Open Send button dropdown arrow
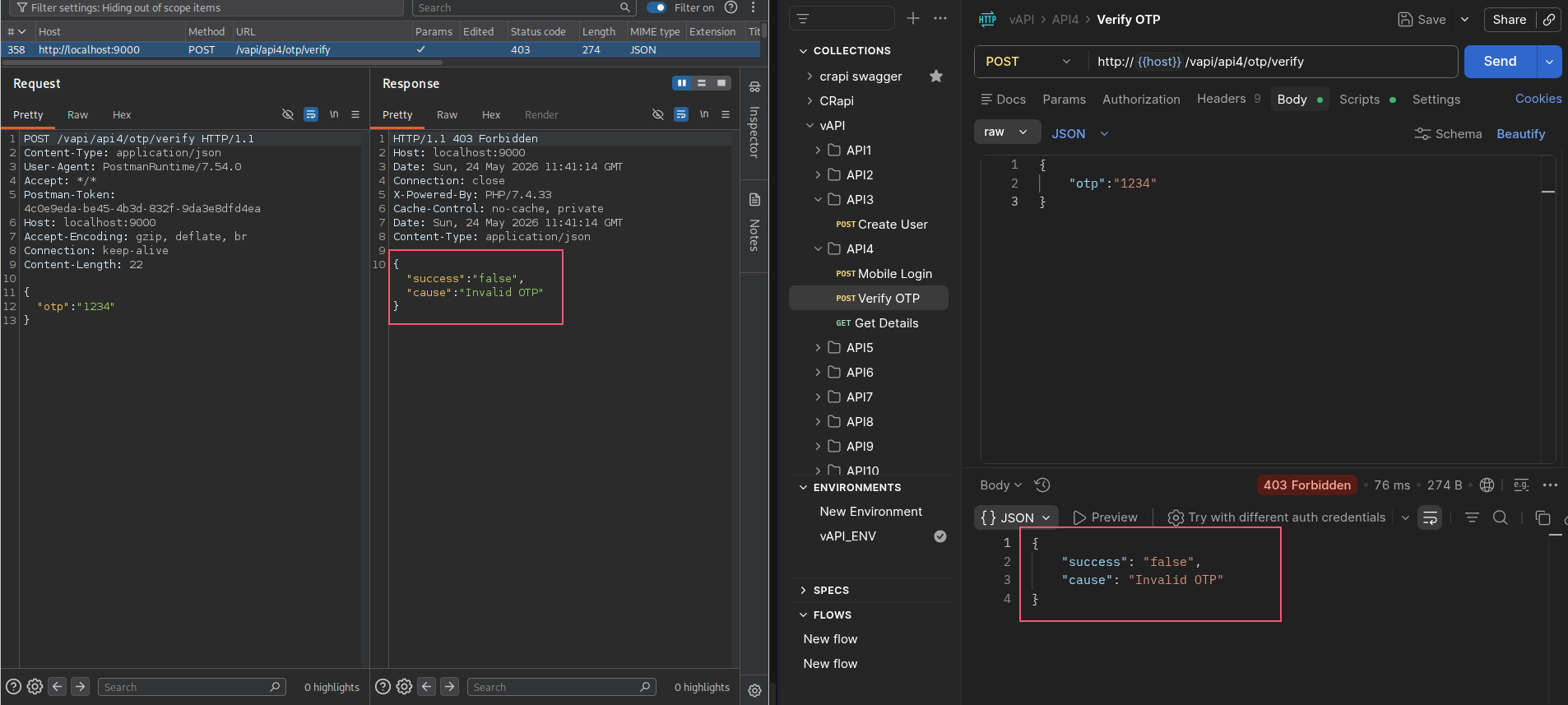Image resolution: width=1568 pixels, height=705 pixels. click(x=1549, y=62)
